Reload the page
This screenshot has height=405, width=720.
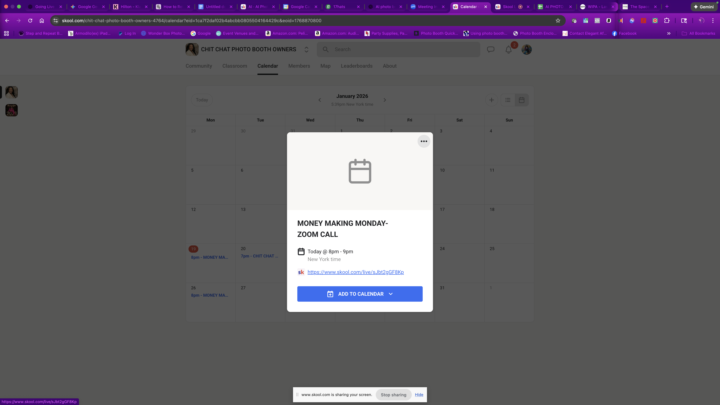[30, 21]
